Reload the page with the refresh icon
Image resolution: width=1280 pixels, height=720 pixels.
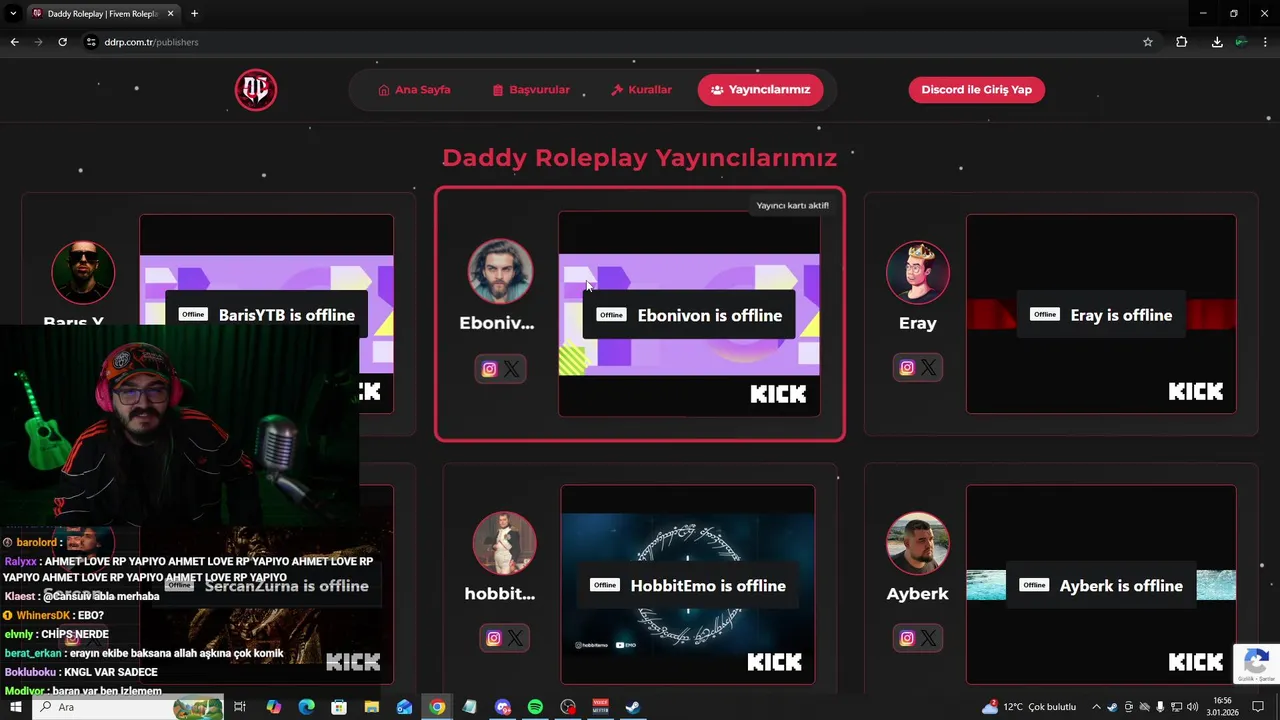coord(62,42)
